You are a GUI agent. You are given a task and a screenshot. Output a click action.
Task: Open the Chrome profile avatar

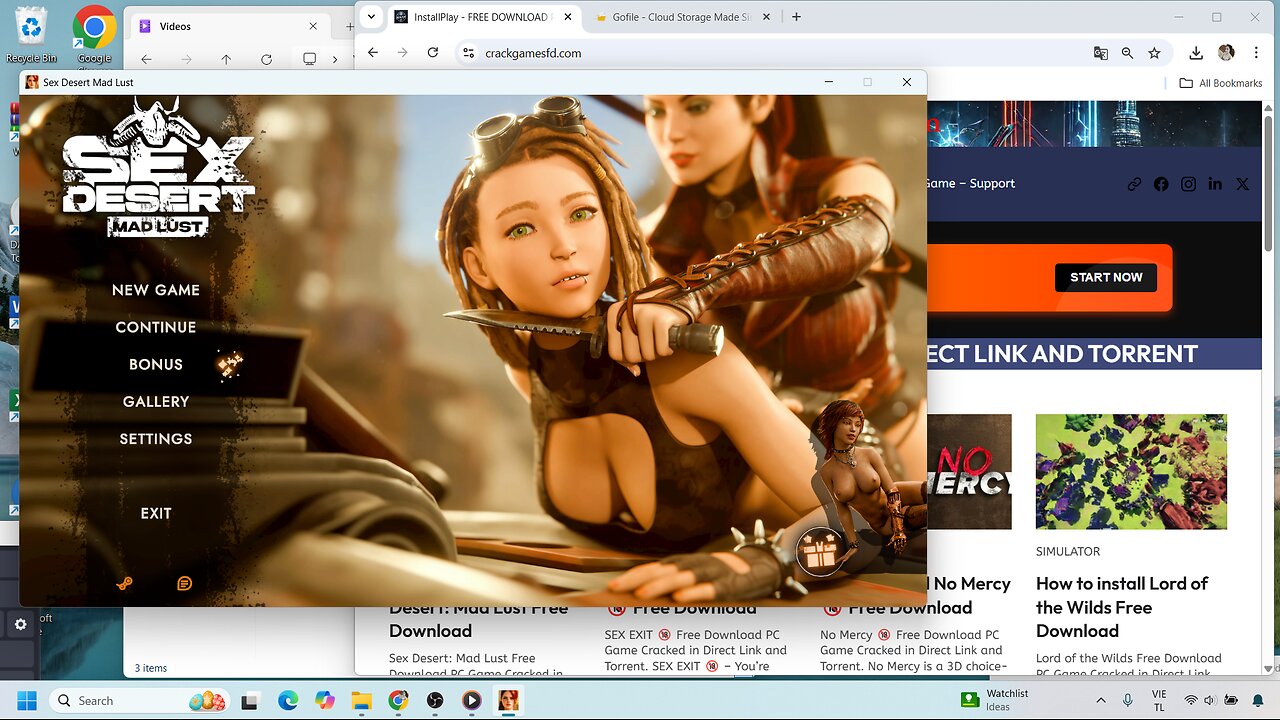1226,53
